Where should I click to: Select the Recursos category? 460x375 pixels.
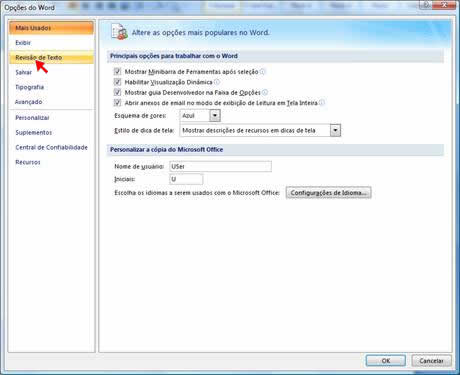coord(51,162)
